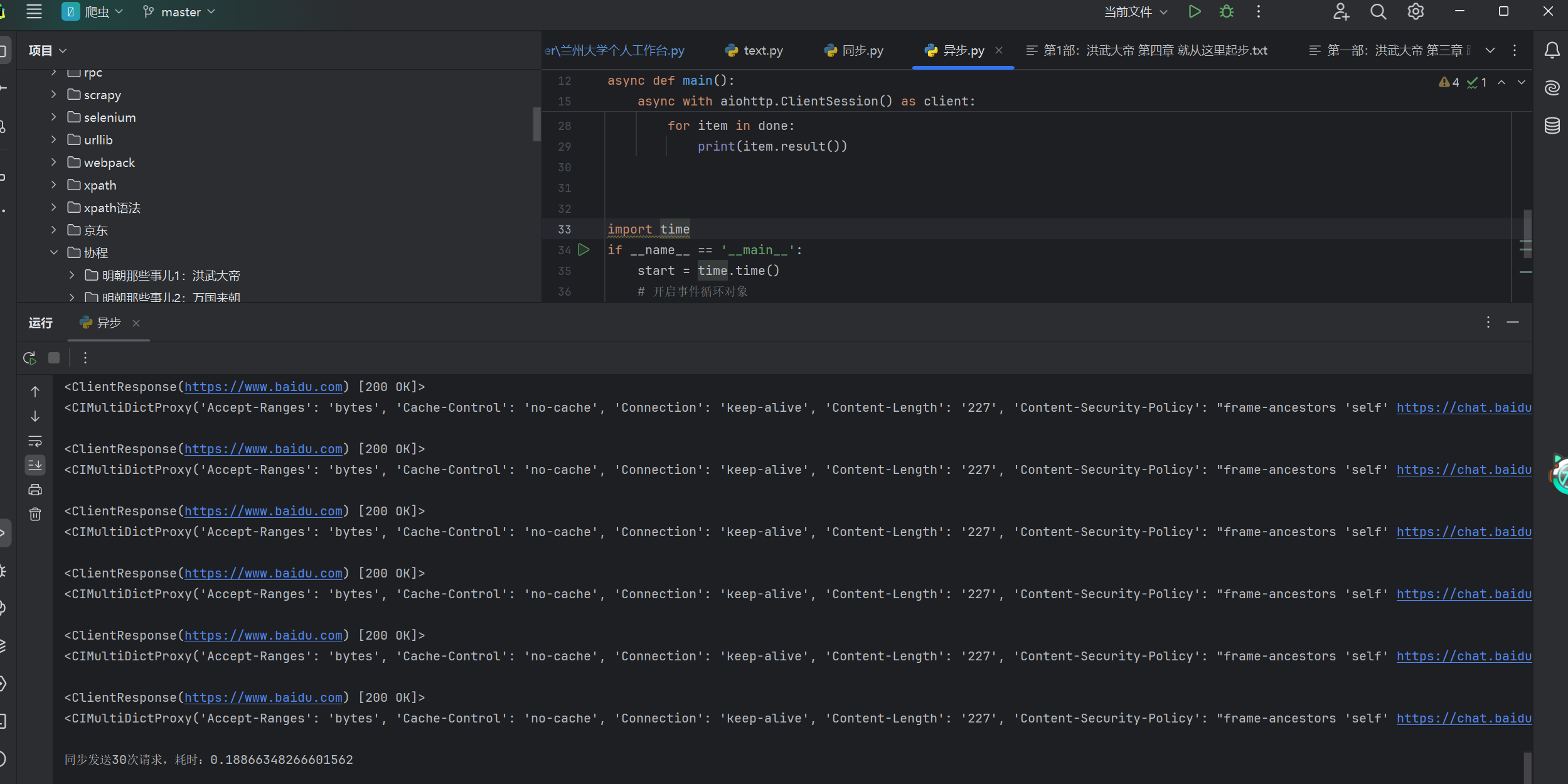This screenshot has height=784, width=1568.
Task: Toggle soft-wrap in run console
Action: [35, 441]
